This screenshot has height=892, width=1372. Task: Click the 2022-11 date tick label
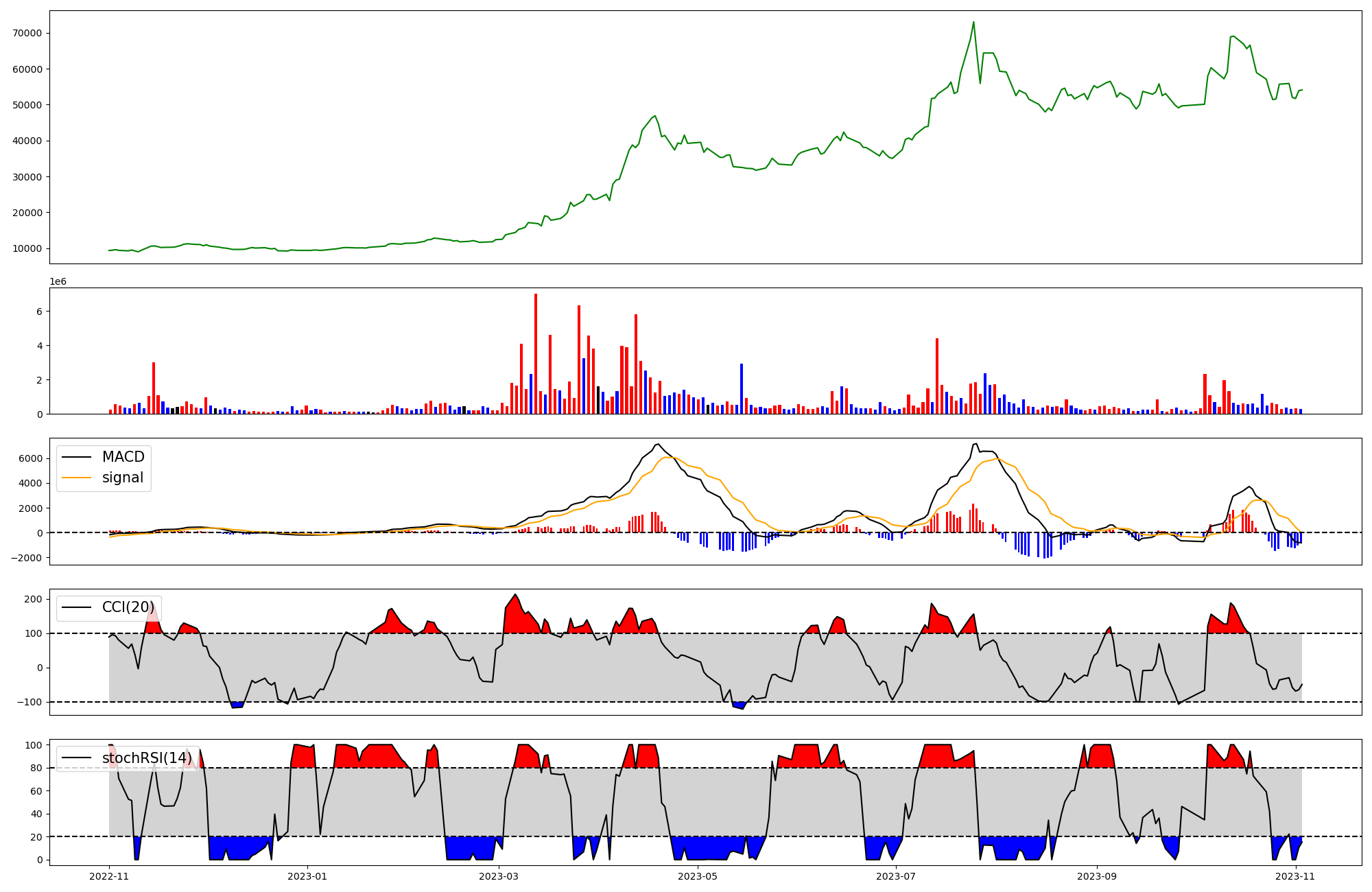pos(109,876)
